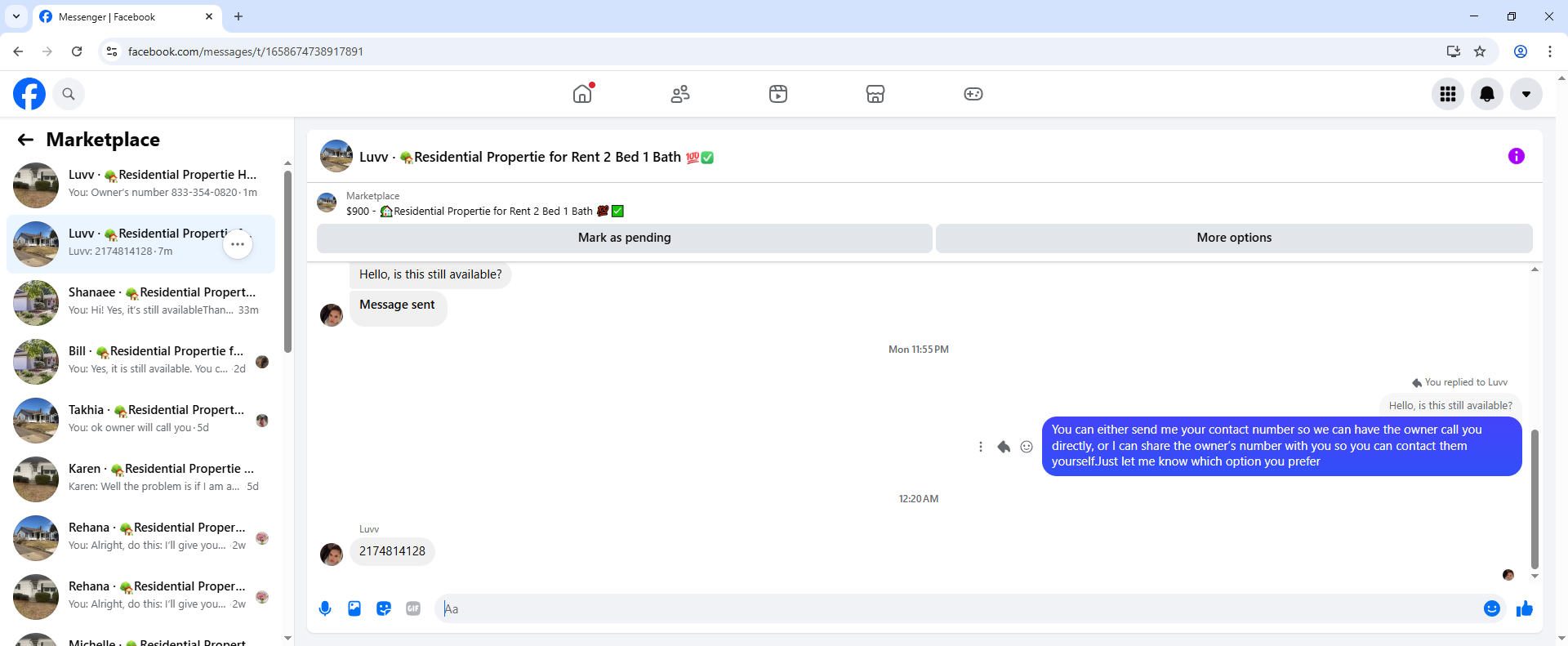Open a new browser tab
This screenshot has height=646, width=1568.
238,16
